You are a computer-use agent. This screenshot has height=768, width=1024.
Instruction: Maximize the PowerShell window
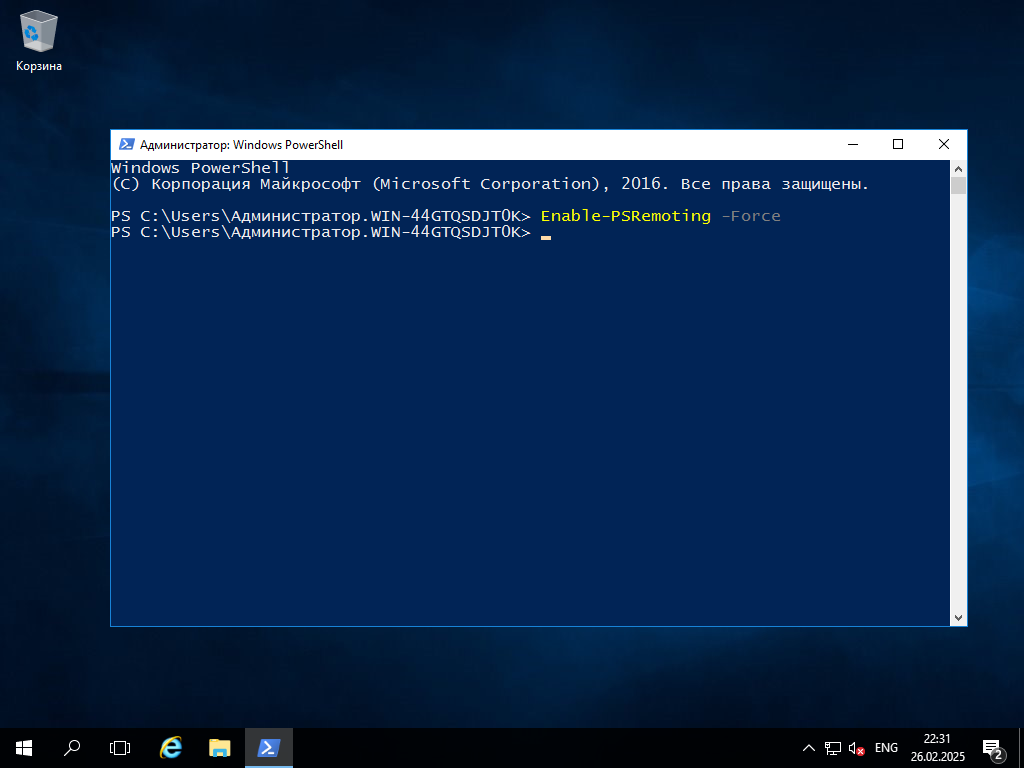tap(898, 144)
